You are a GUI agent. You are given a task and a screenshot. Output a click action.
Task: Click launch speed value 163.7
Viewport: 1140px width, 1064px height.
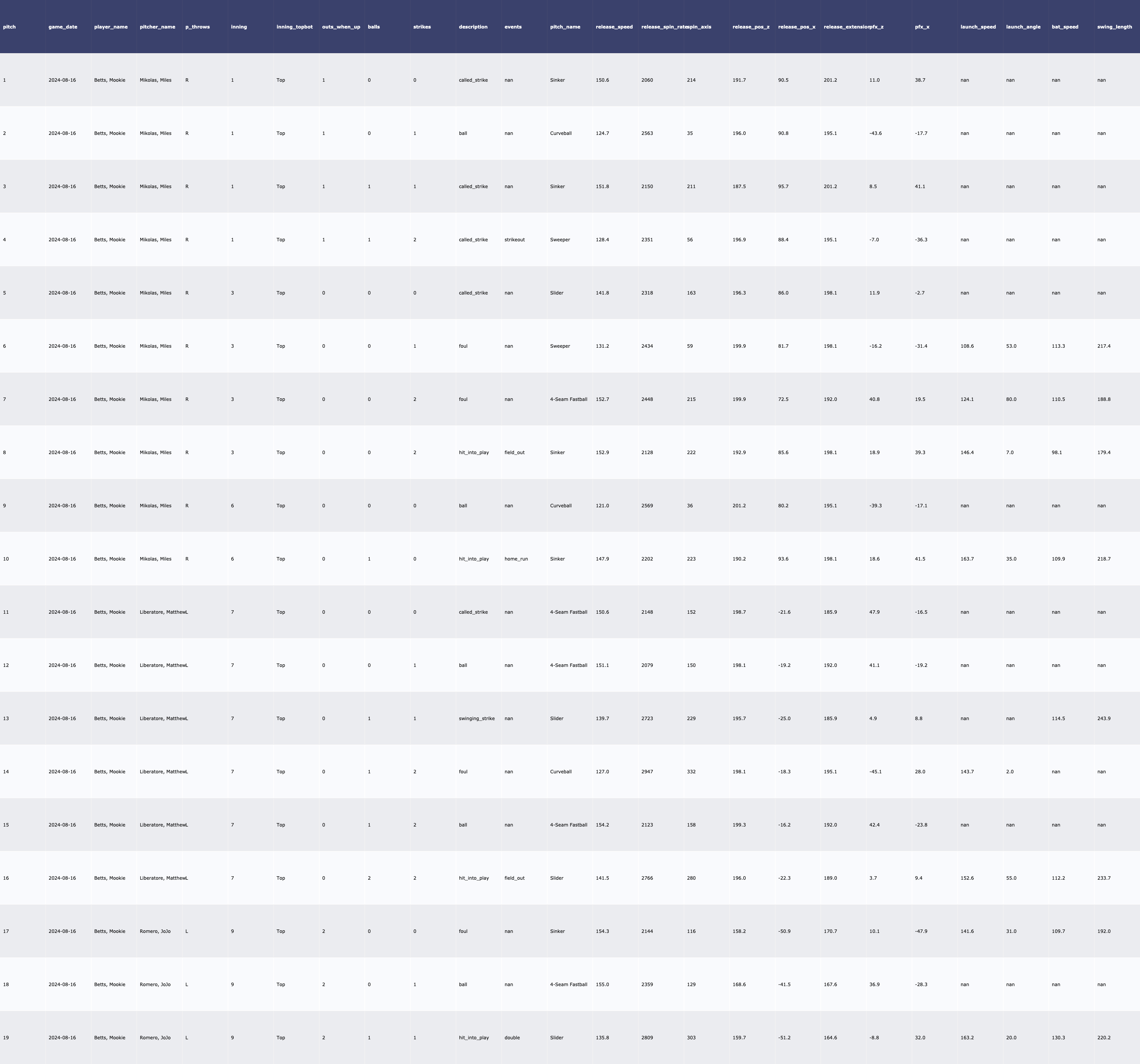[967, 559]
